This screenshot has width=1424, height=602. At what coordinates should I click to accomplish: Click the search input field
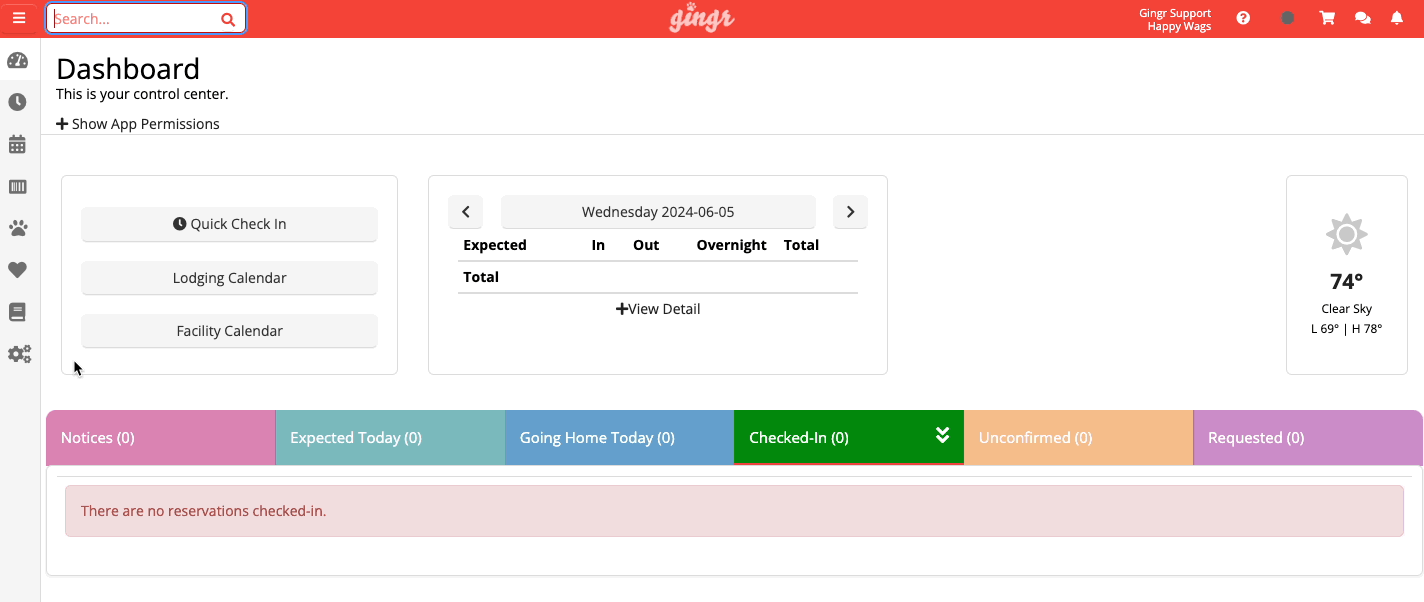(x=133, y=19)
